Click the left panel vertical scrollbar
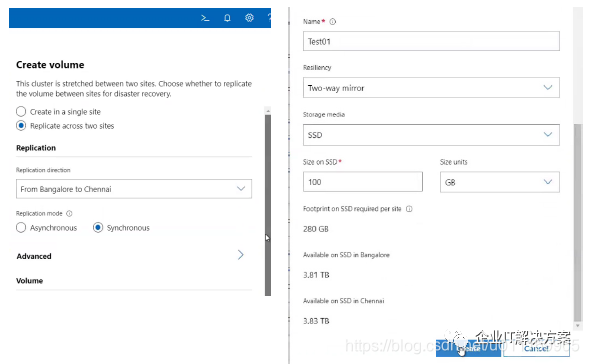 pos(268,205)
